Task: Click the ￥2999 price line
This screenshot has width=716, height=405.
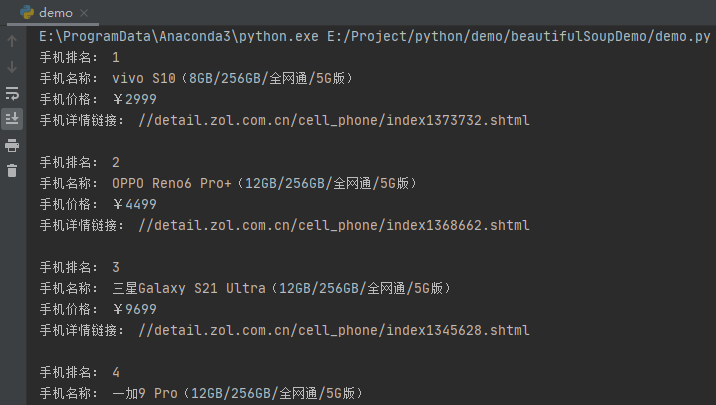Action: (135, 99)
